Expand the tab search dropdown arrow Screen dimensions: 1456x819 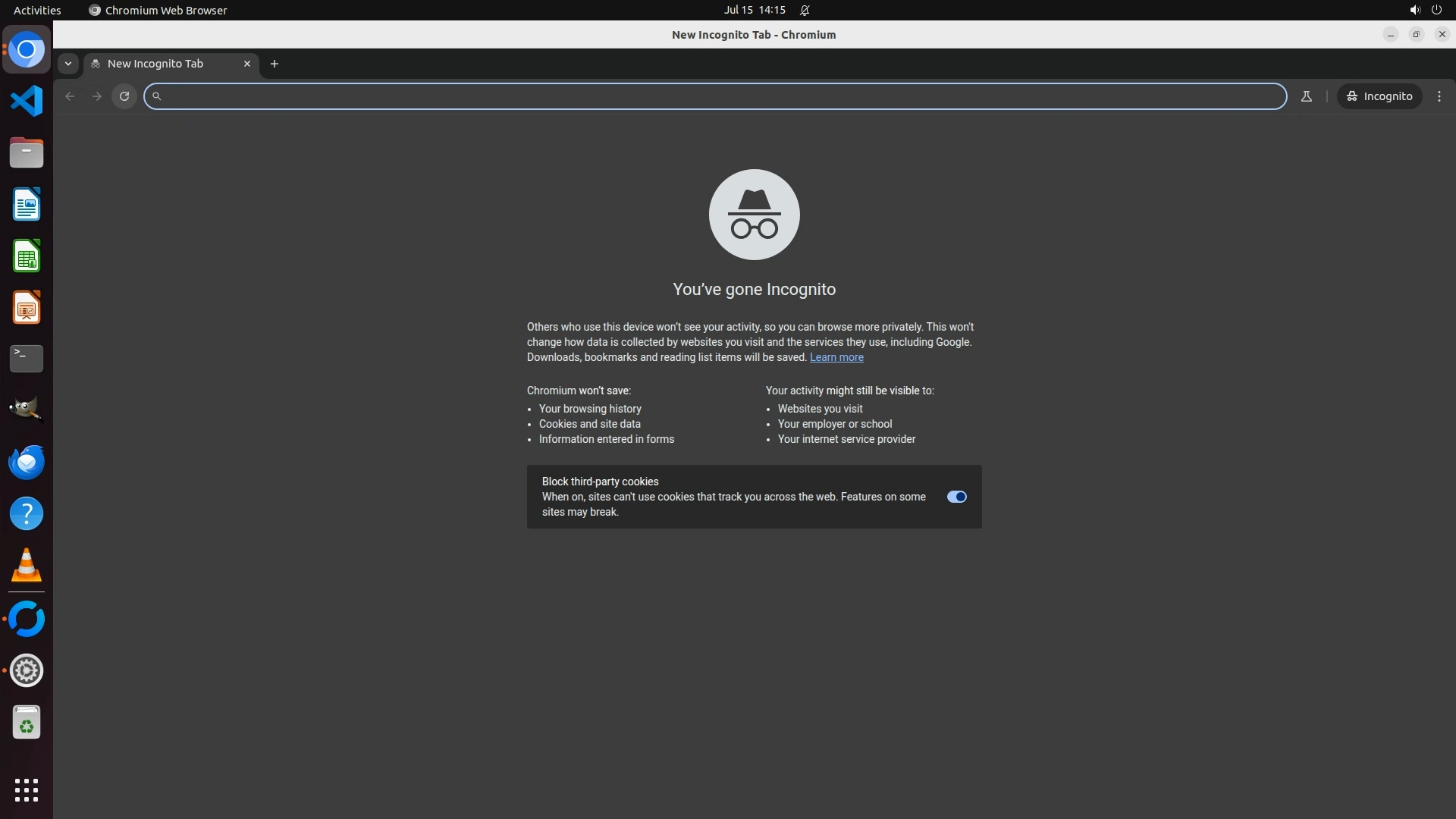tap(68, 64)
